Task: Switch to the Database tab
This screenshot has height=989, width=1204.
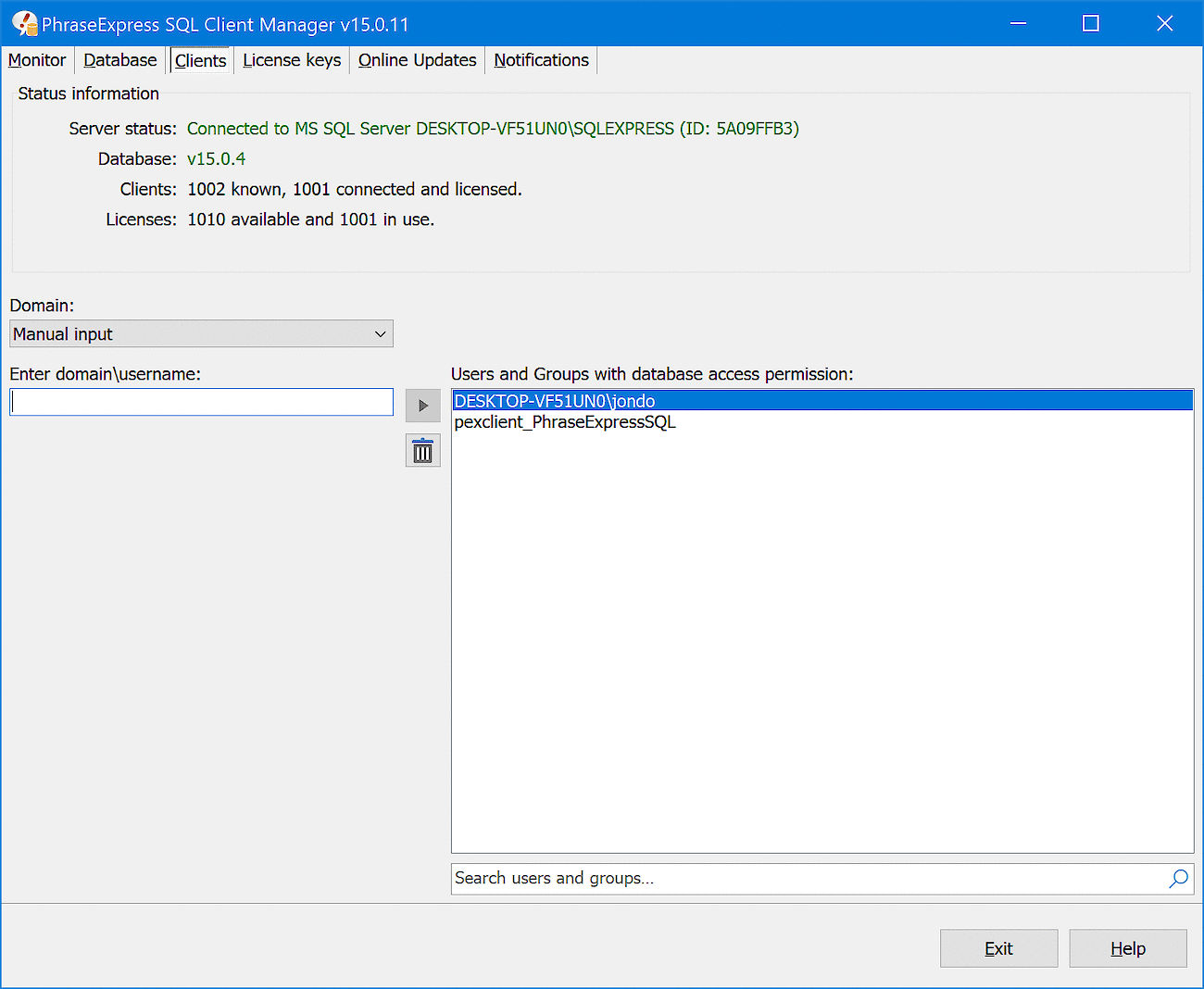Action: pos(120,60)
